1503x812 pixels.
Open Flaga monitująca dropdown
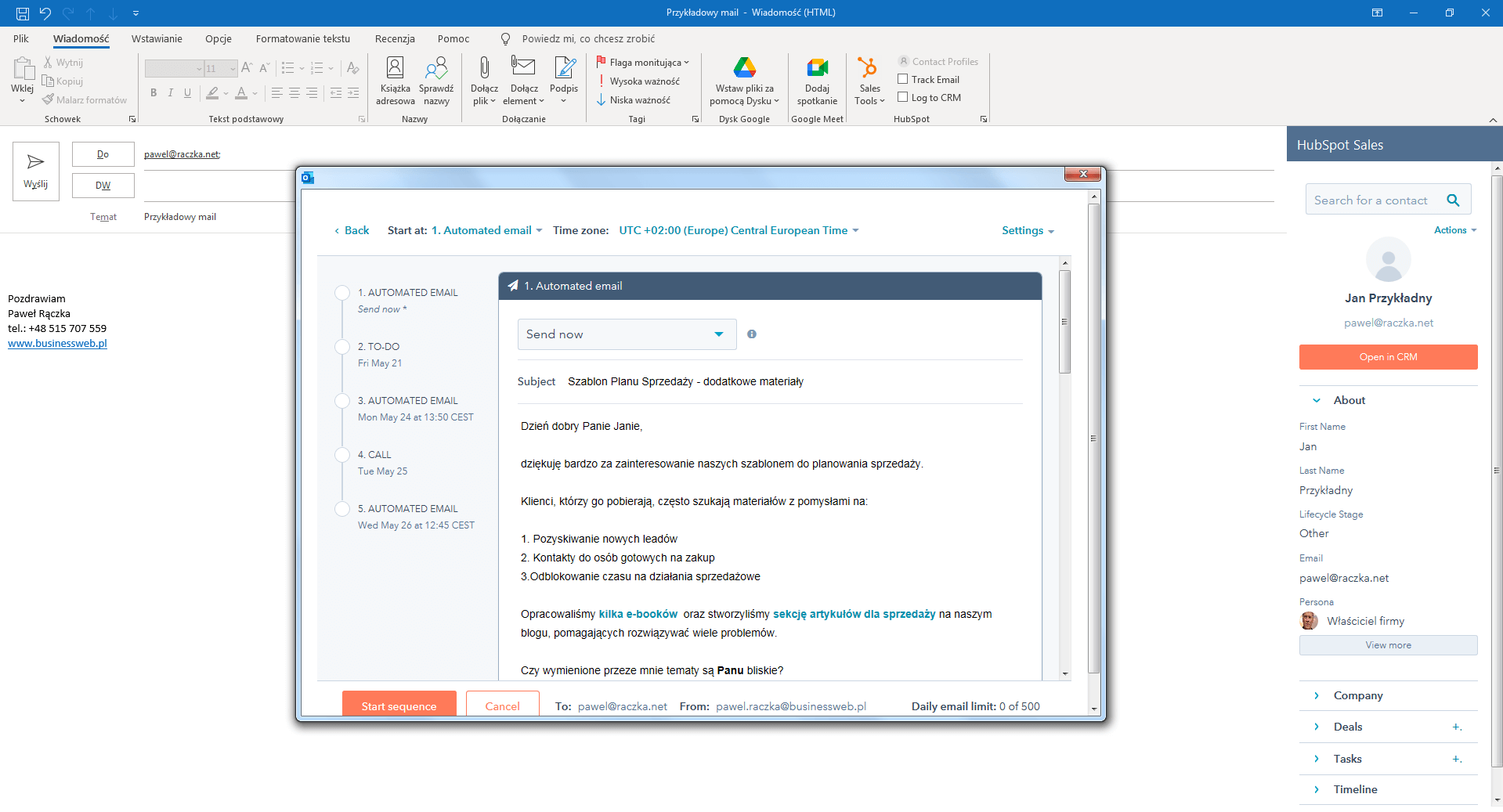642,63
